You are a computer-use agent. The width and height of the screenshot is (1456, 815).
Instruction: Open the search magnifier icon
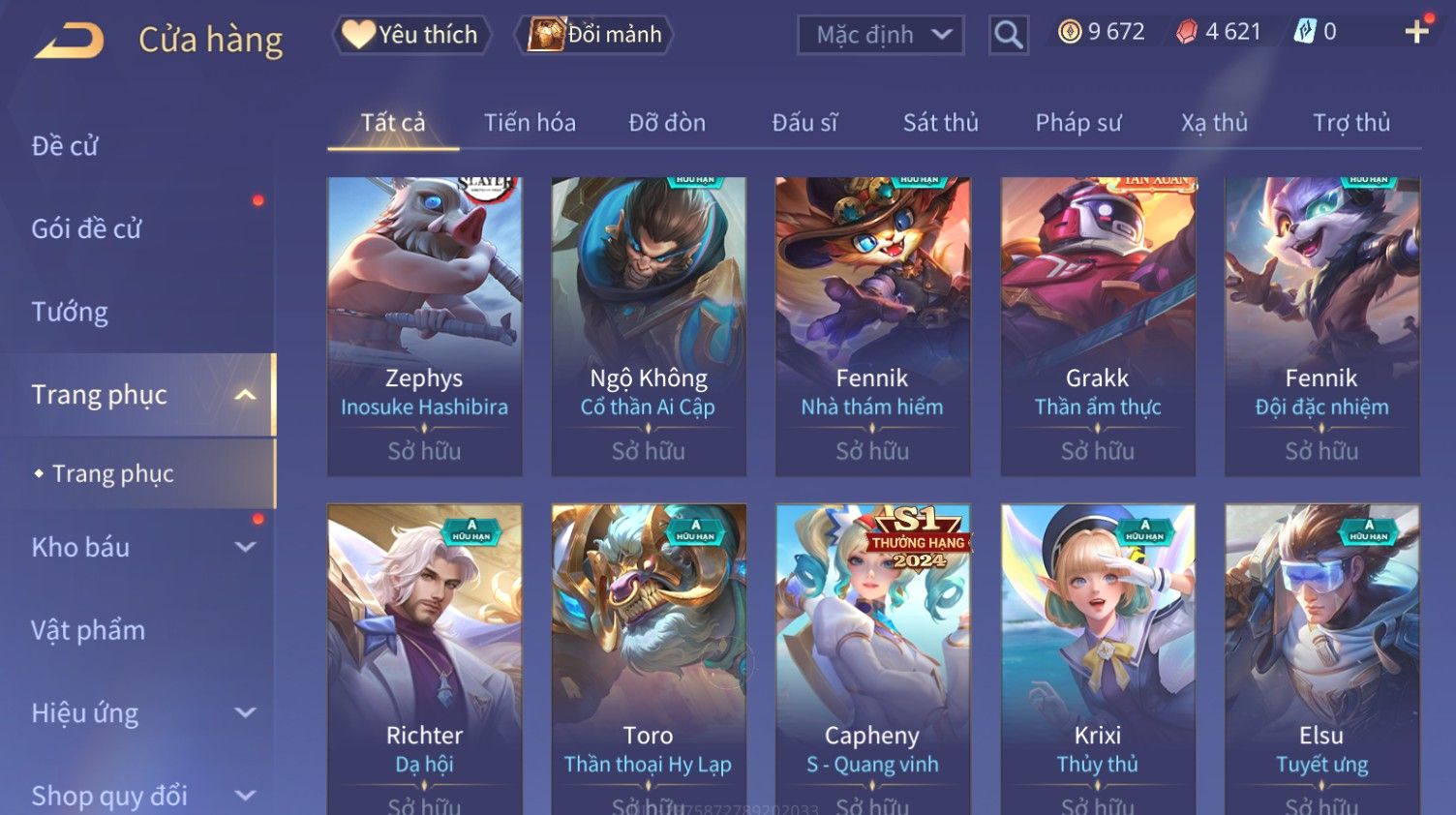click(1008, 36)
